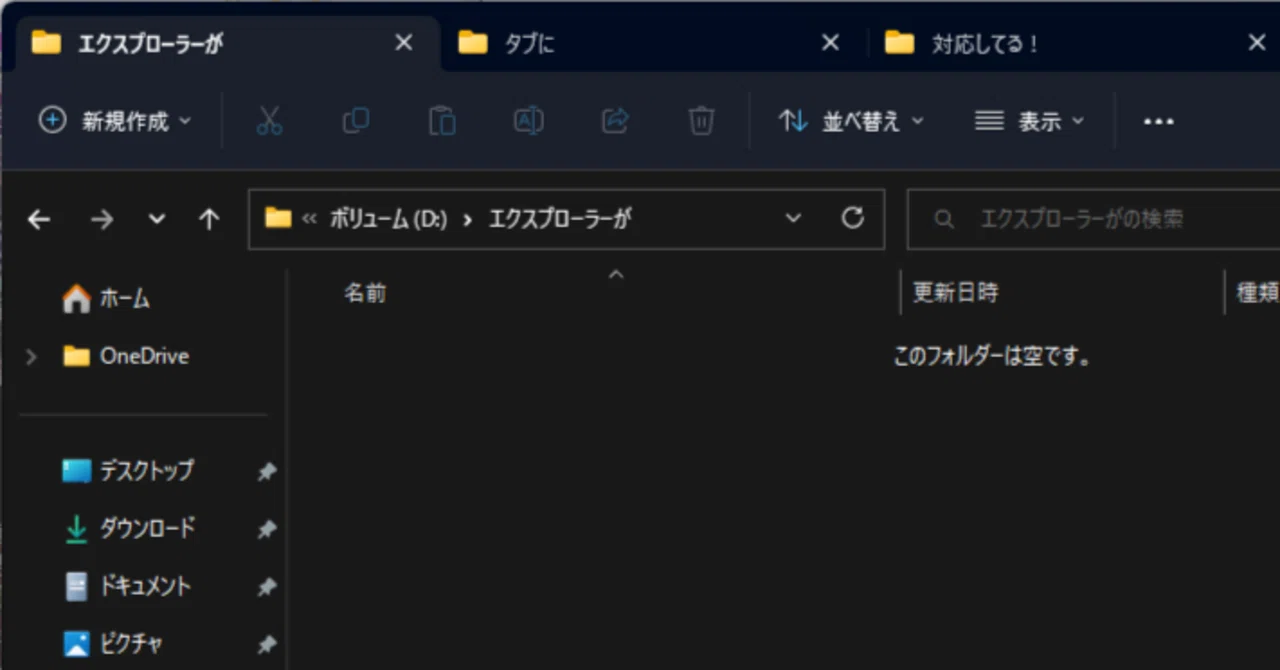Open デスクトップ from quick access
Viewport: 1280px width, 670px height.
click(147, 471)
